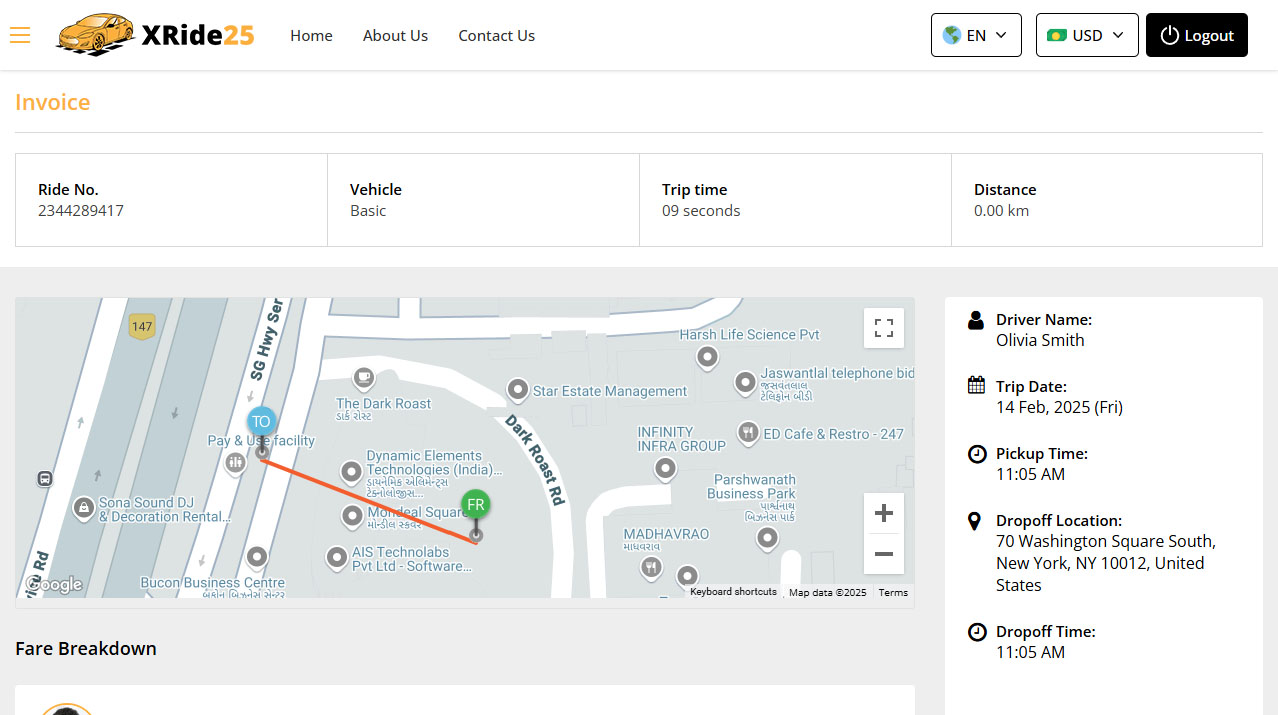Select the INFINITY INFRA GROUP pin
The image size is (1278, 715).
[x=666, y=468]
